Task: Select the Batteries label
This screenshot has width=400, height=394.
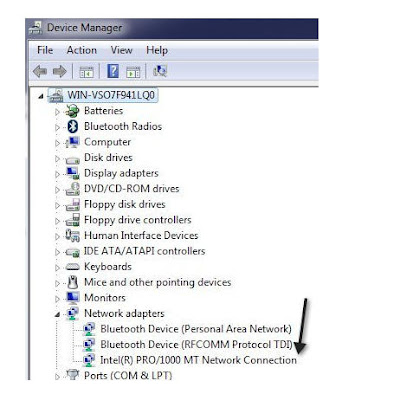Action: 103,111
